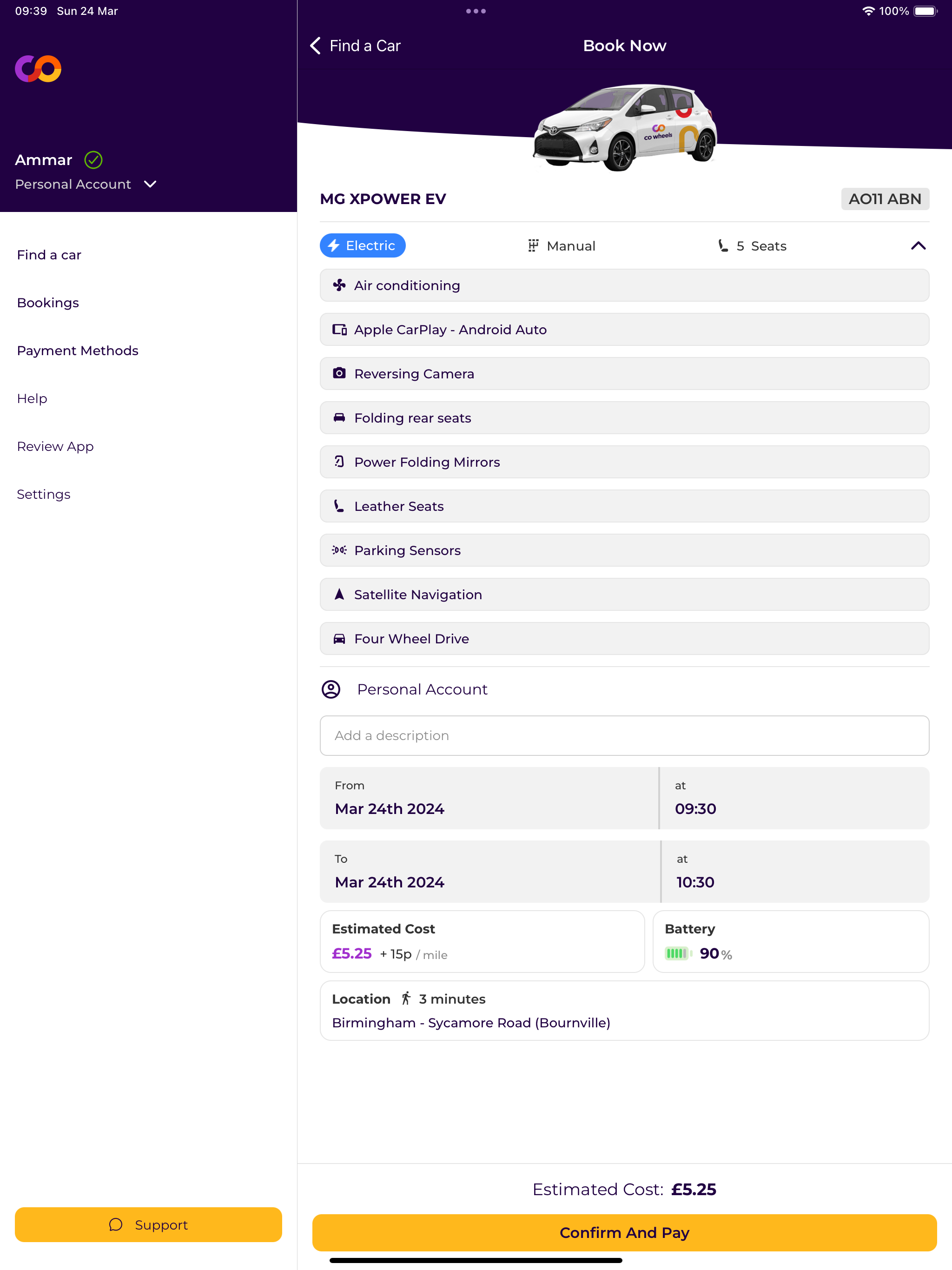Open the To date Mar 24th 2024
This screenshot has width=952, height=1270.
pos(490,872)
